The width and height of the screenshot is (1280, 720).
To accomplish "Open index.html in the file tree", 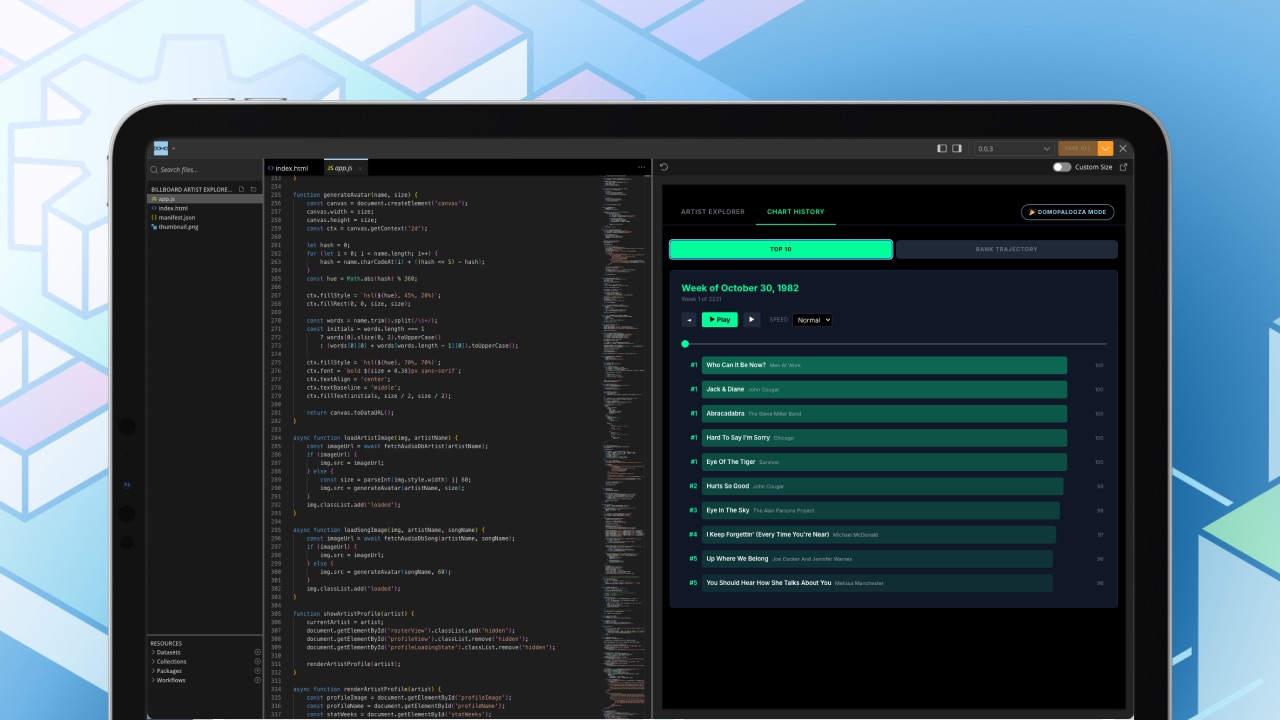I will pyautogui.click(x=205, y=208).
